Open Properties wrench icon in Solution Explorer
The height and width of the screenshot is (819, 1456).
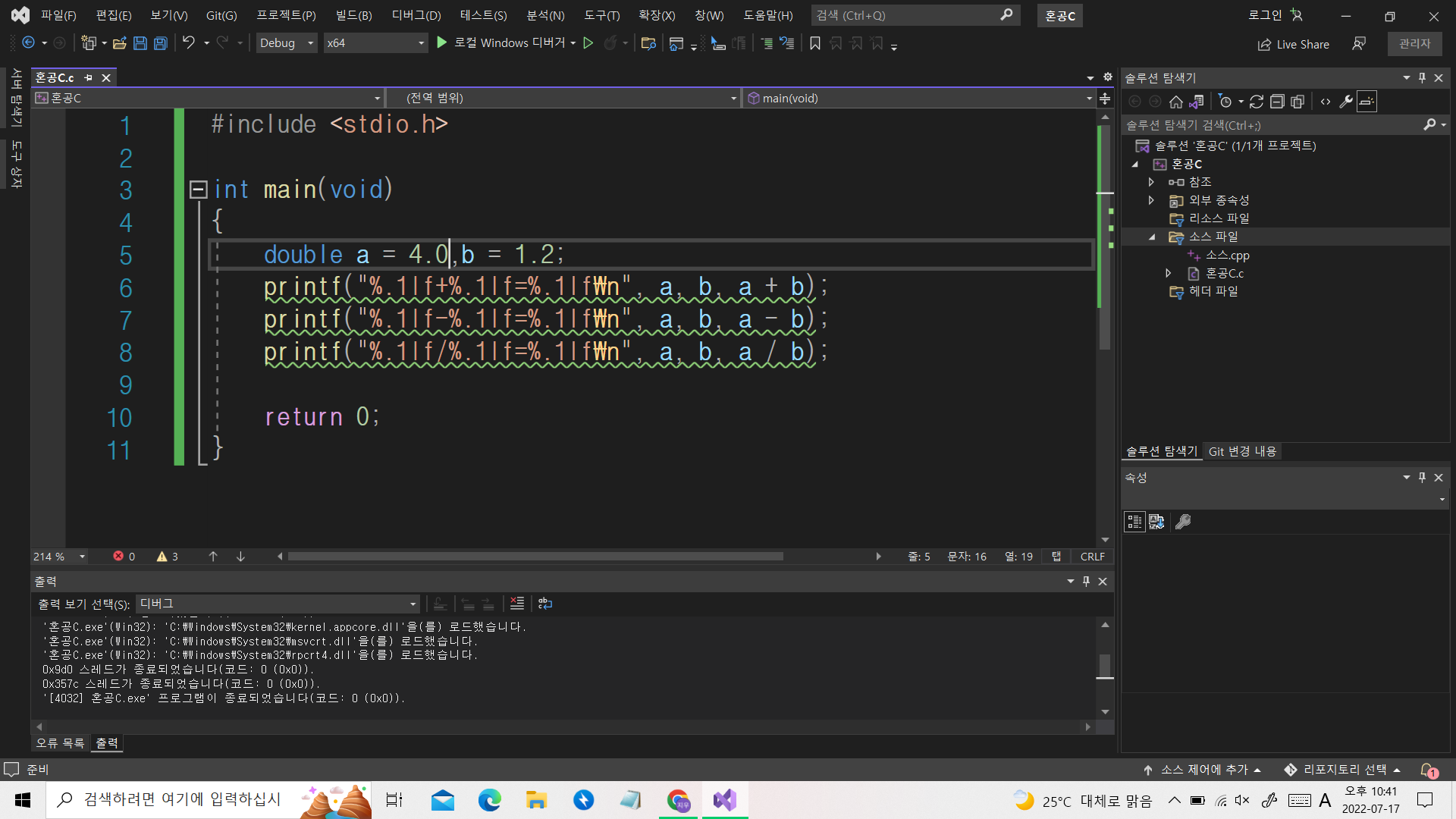tap(1346, 102)
